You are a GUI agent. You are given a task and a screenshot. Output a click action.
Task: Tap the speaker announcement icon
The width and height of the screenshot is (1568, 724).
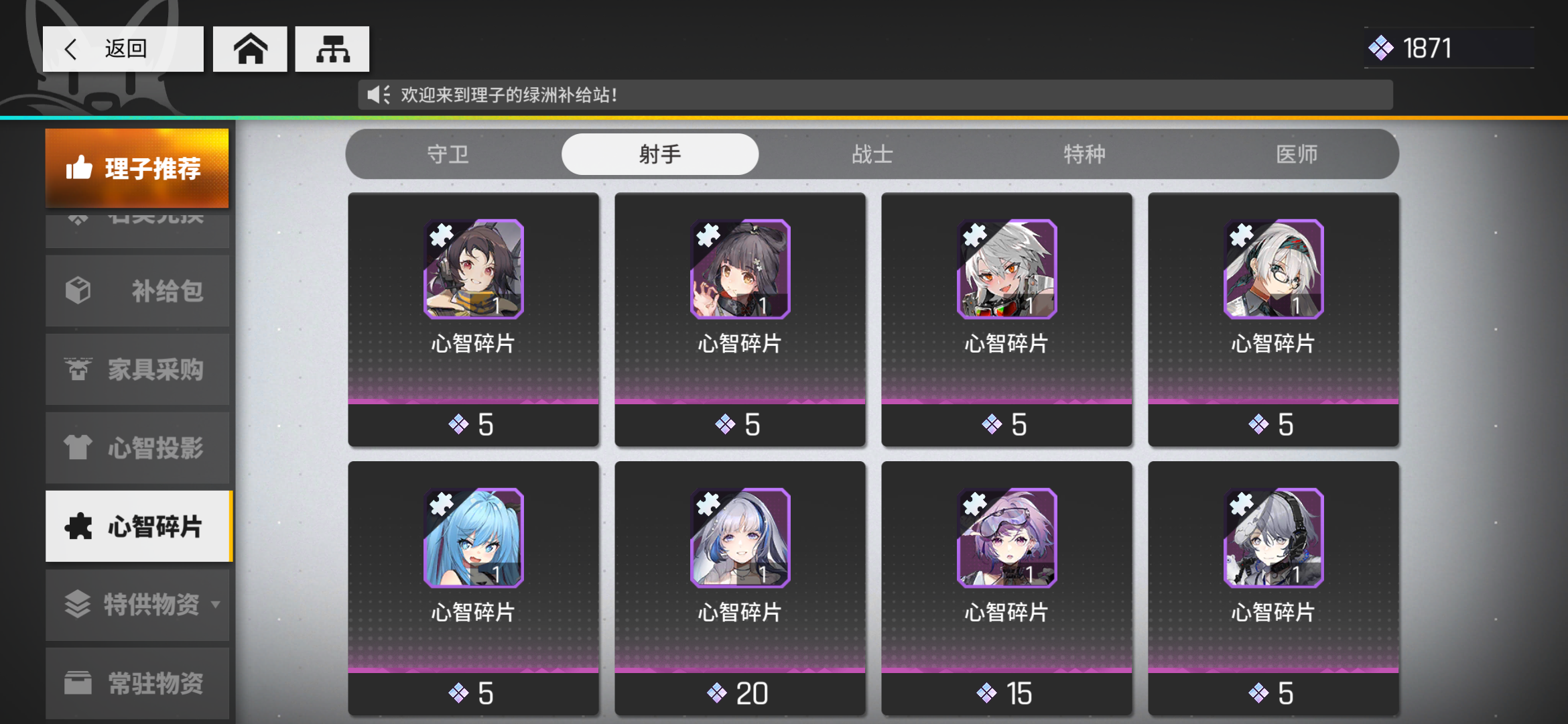pos(379,95)
